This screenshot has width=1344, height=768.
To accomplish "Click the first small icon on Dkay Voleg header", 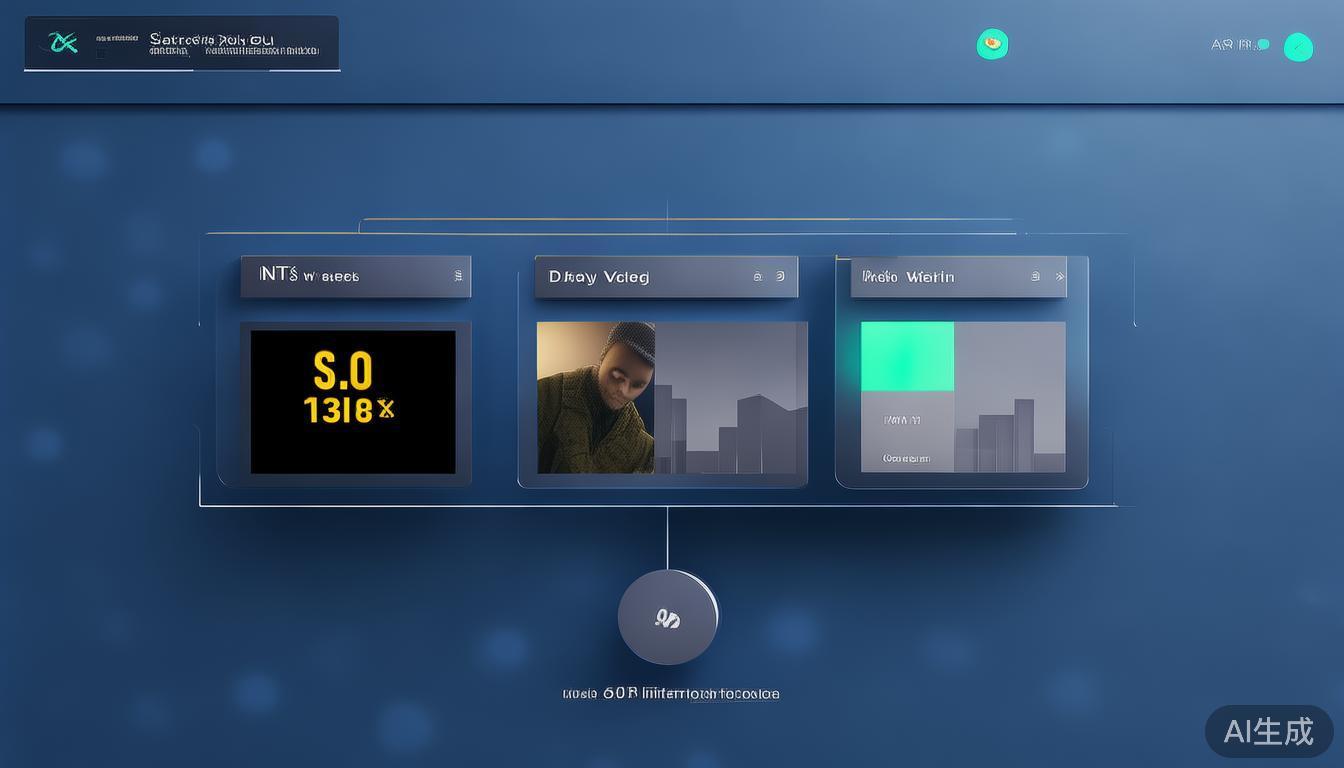I will pos(758,277).
